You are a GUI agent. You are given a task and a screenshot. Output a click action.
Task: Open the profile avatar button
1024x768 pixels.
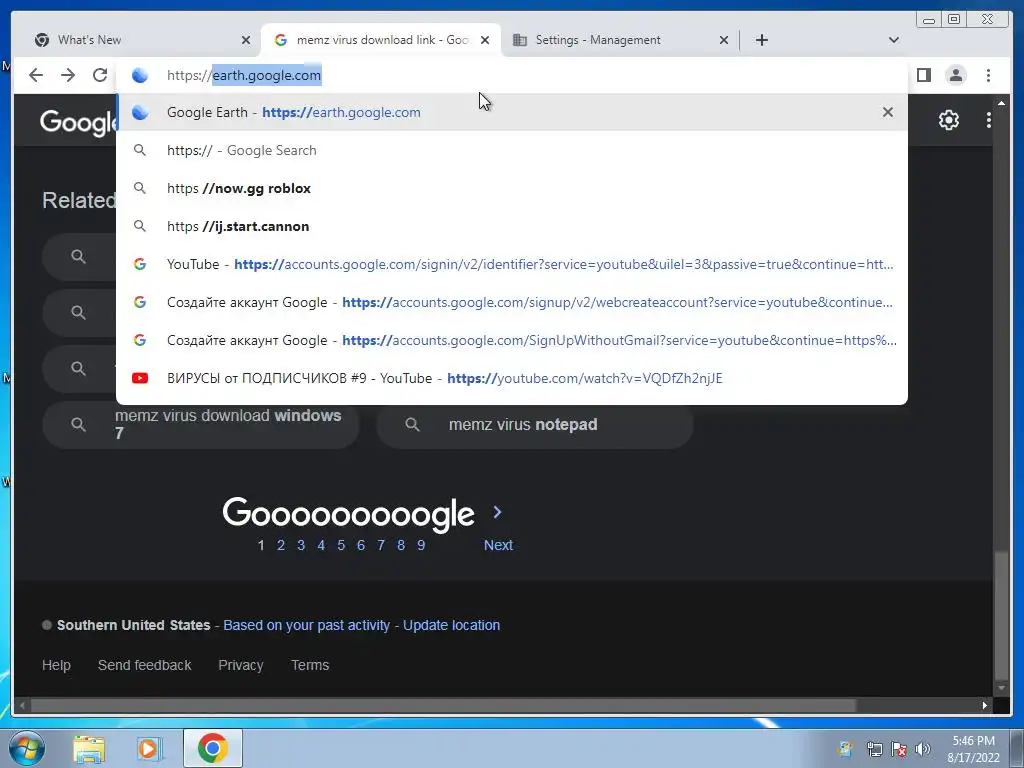pyautogui.click(x=955, y=75)
